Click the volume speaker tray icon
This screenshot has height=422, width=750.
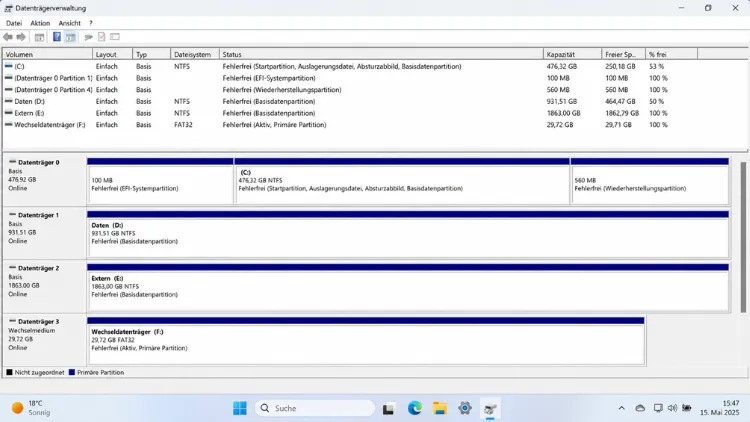[672, 408]
